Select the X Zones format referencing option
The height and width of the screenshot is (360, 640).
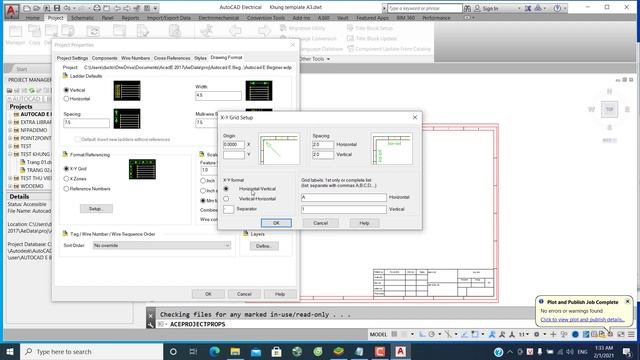point(66,179)
